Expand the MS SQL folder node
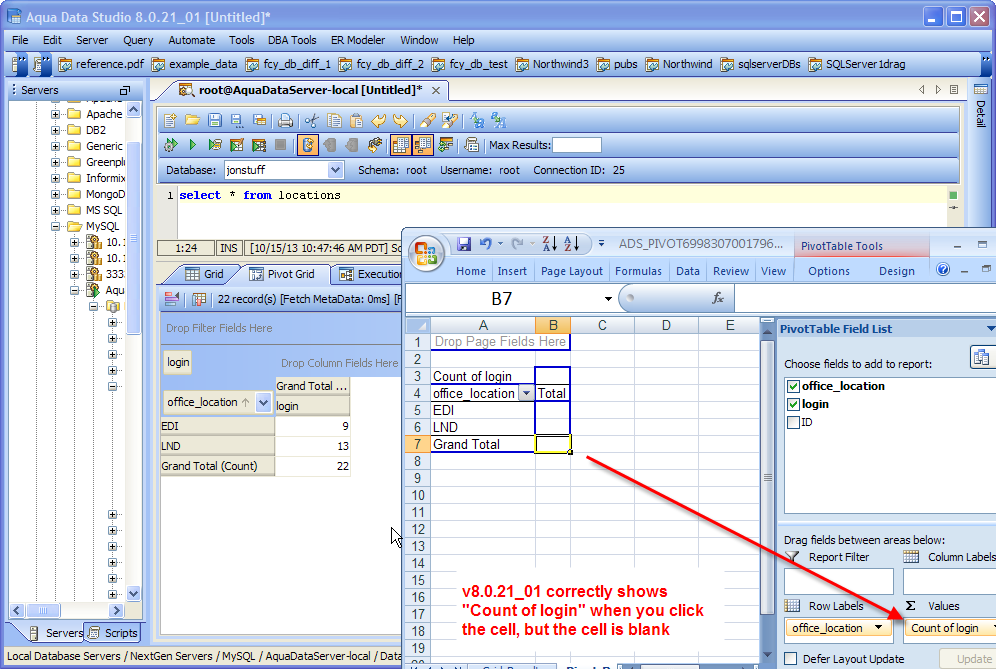The height and width of the screenshot is (669, 996). pyautogui.click(x=55, y=210)
